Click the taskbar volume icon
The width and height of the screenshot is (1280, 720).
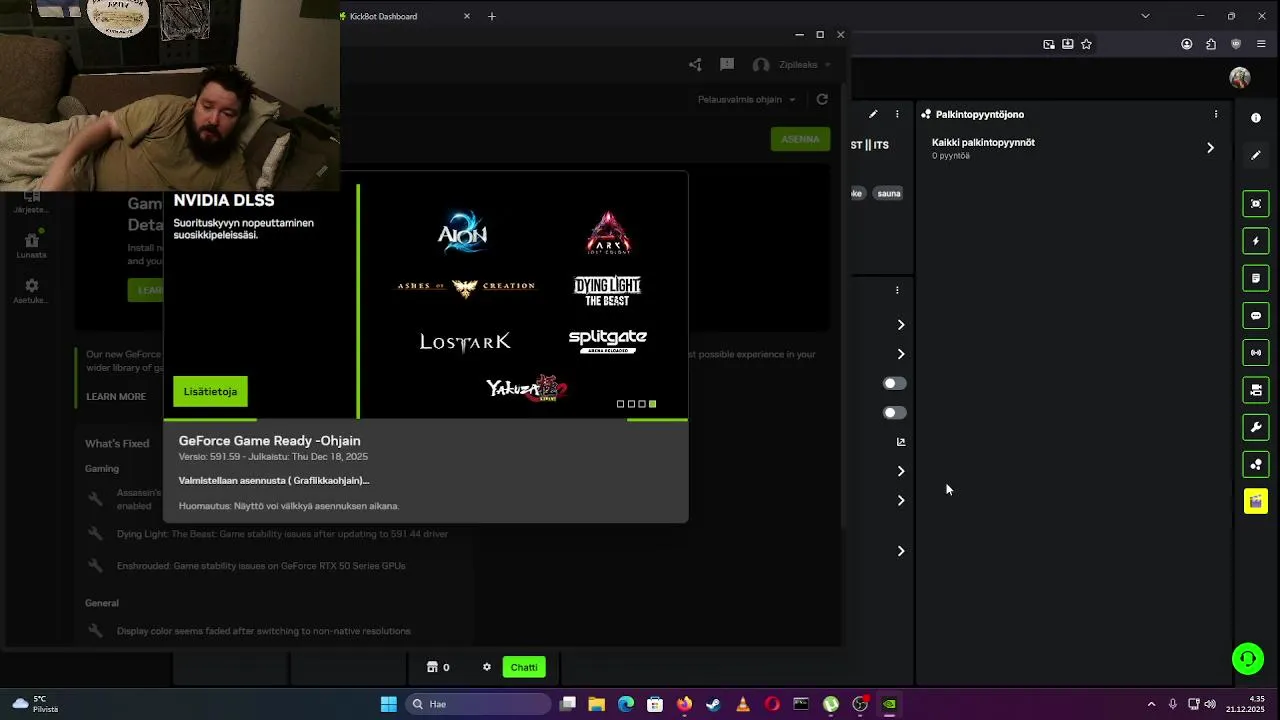[1211, 704]
